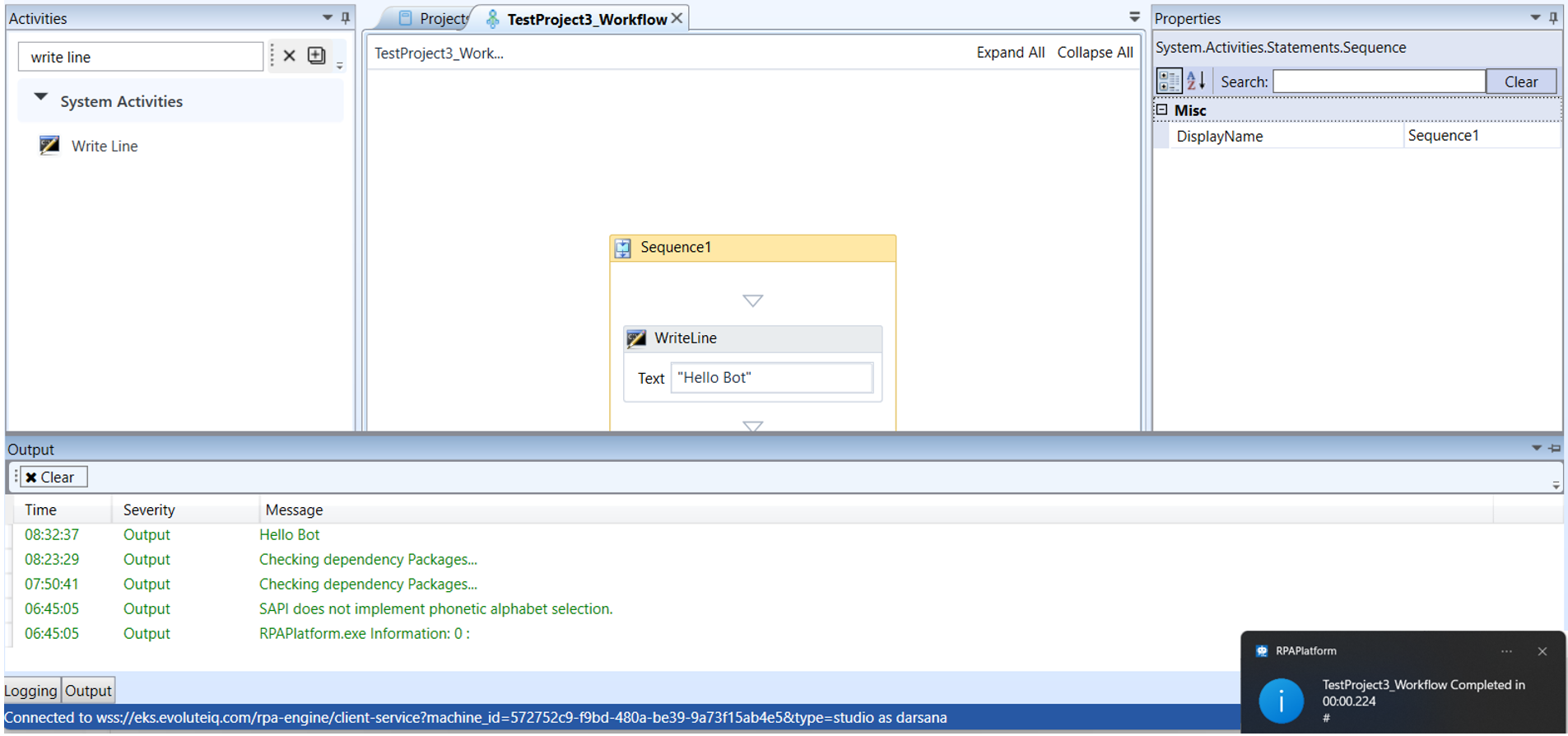Select the SAPI phonetic alphabet message
Image resolution: width=1568 pixels, height=736 pixels.
435,609
